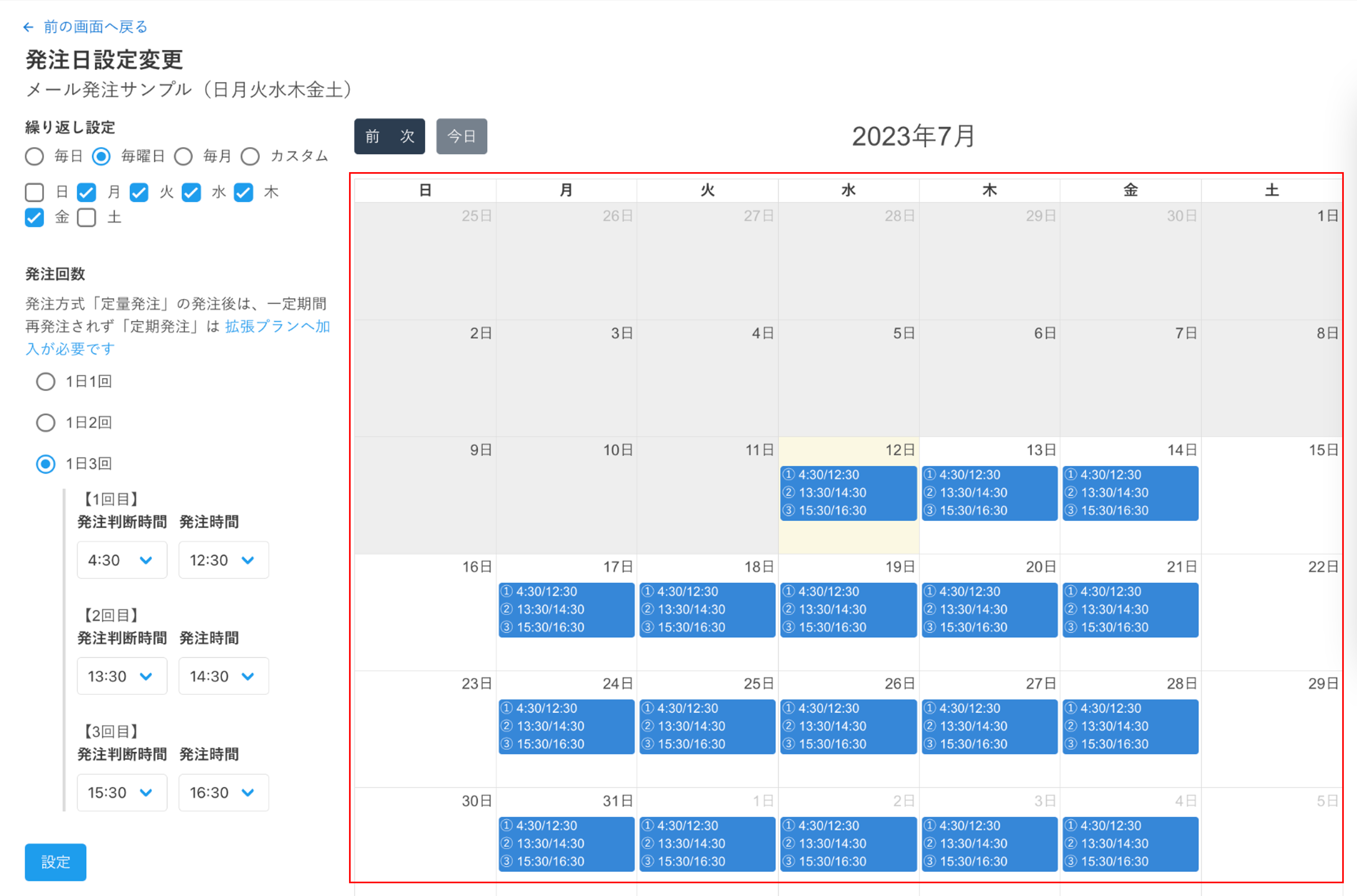Screen dimensions: 1357x896
Task: Choose 1日3回 order frequency
Action: [x=46, y=464]
